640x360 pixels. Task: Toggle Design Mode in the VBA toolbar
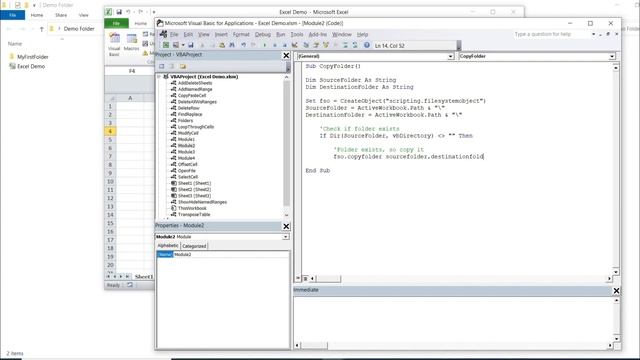point(295,45)
